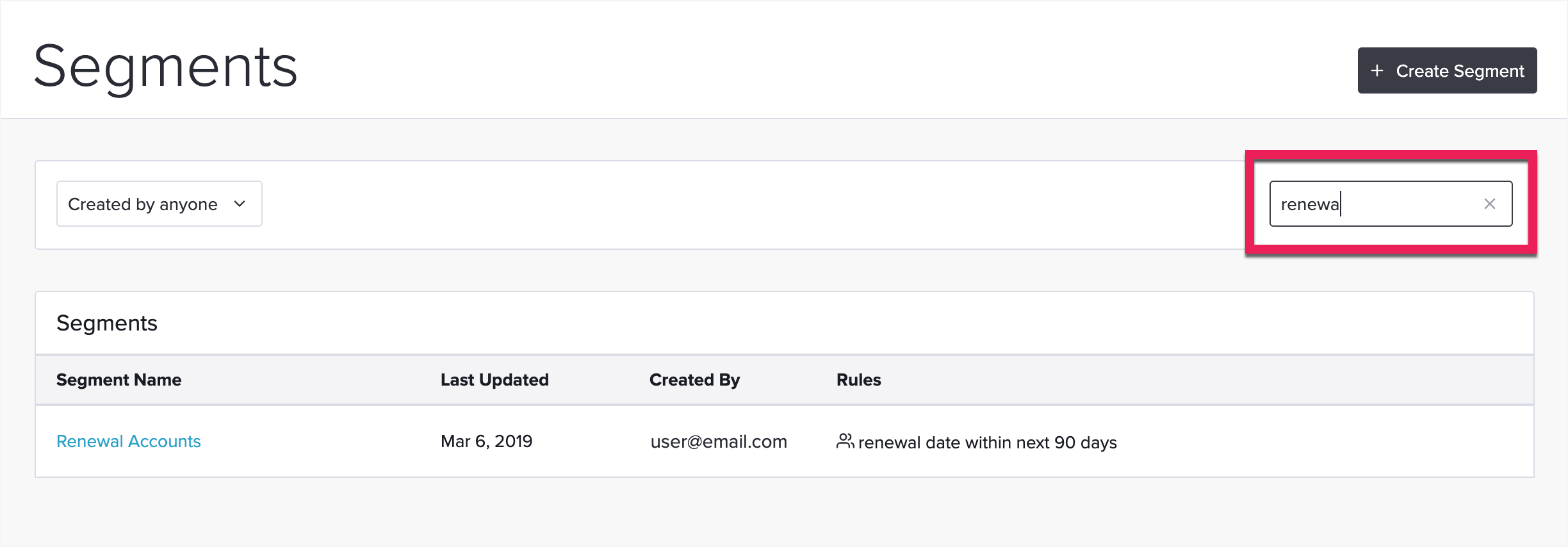Sort by the Last Updated column header
The image size is (1568, 547).
(x=494, y=380)
